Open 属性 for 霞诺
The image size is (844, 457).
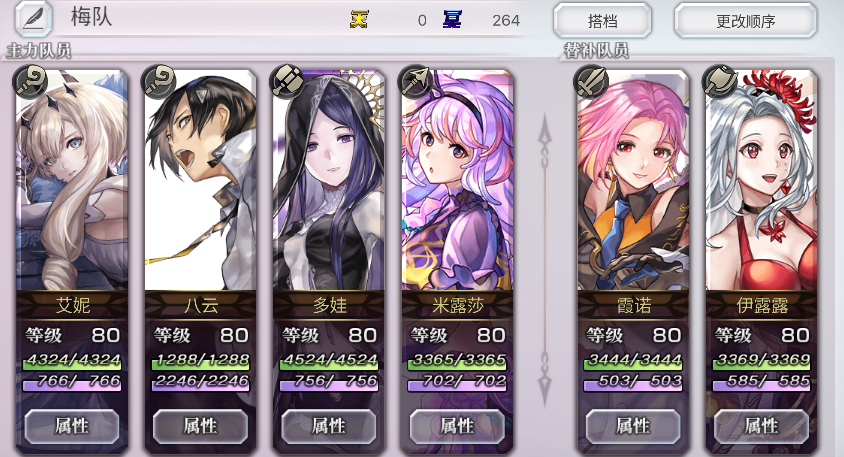click(633, 426)
